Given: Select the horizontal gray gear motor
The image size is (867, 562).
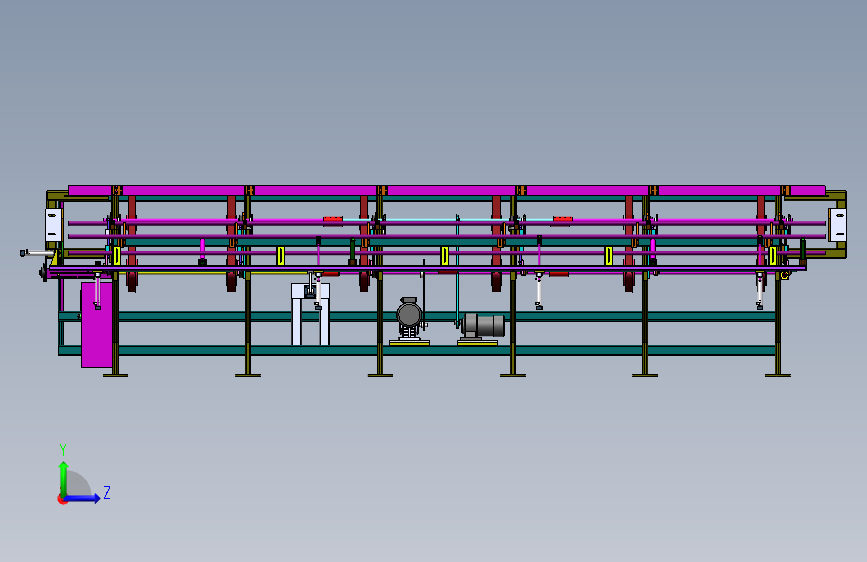Looking at the screenshot, I should coord(483,325).
